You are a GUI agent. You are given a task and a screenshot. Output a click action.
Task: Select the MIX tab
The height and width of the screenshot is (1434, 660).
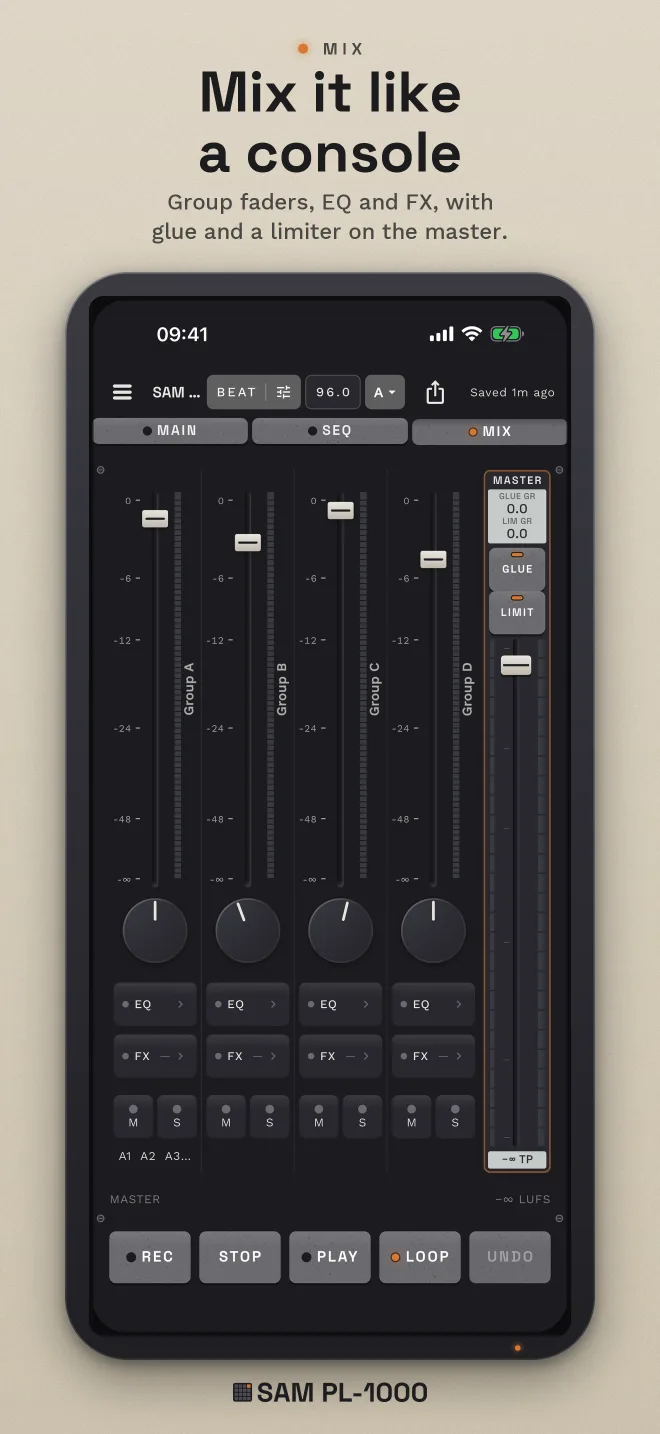click(489, 432)
